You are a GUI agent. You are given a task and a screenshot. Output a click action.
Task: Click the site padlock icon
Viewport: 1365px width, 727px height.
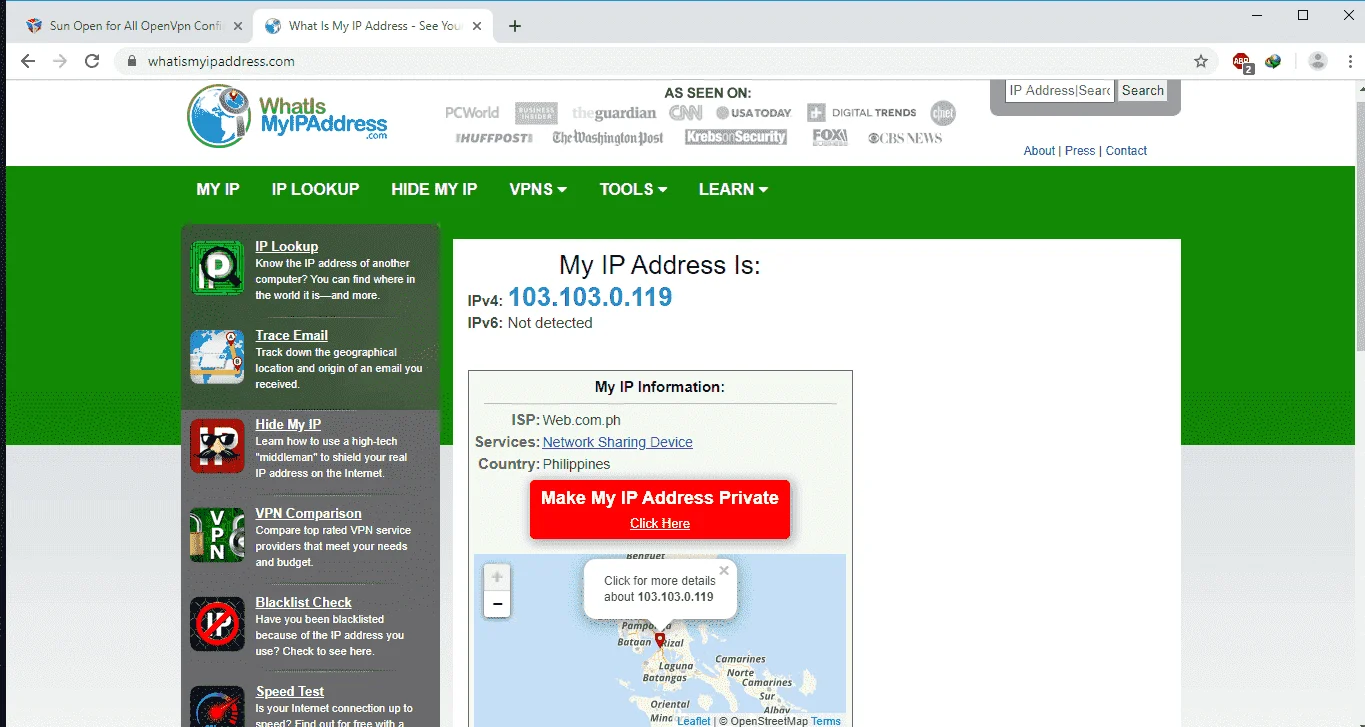click(x=131, y=61)
